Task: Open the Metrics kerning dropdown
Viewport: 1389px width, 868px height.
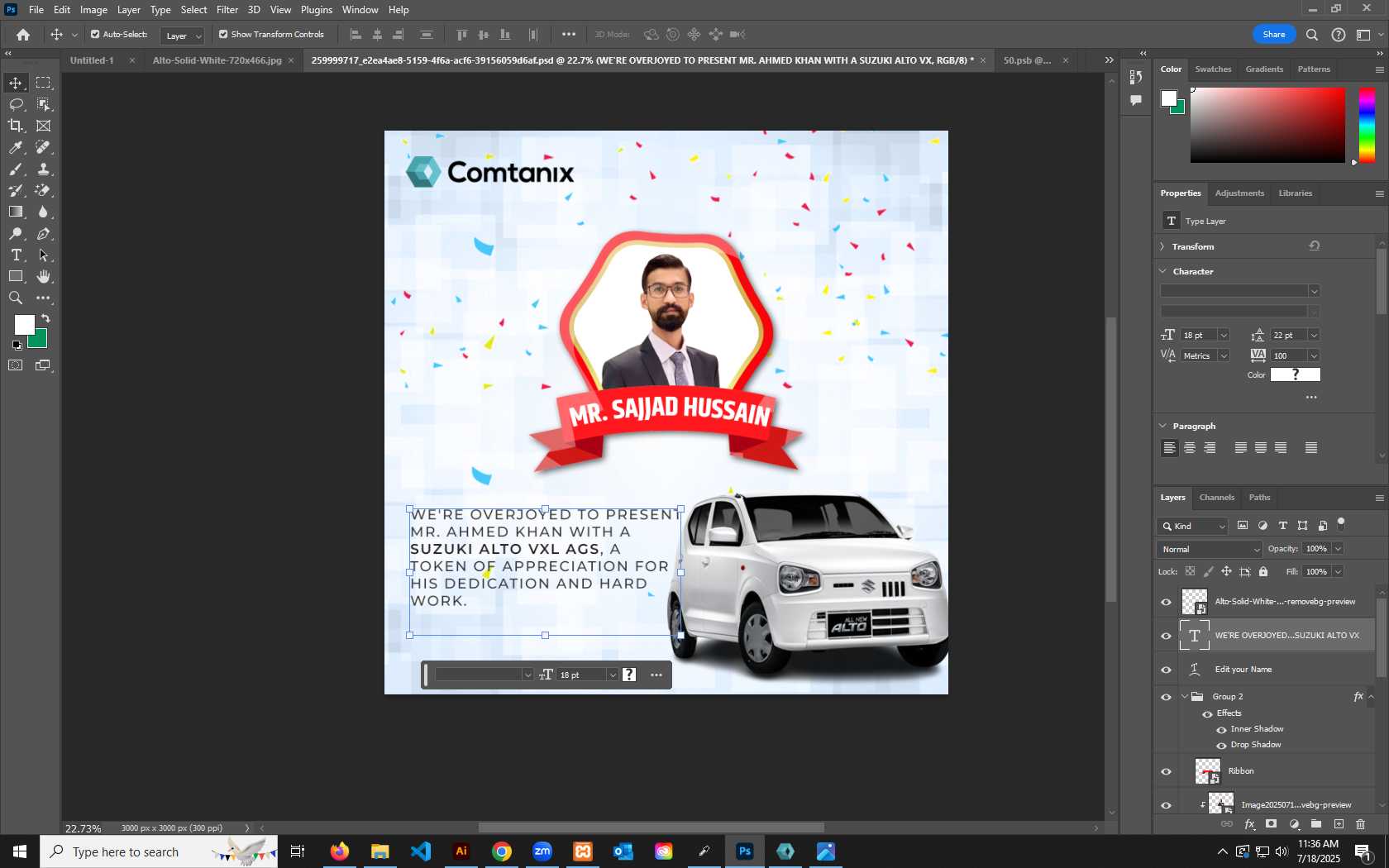Action: pyautogui.click(x=1224, y=355)
